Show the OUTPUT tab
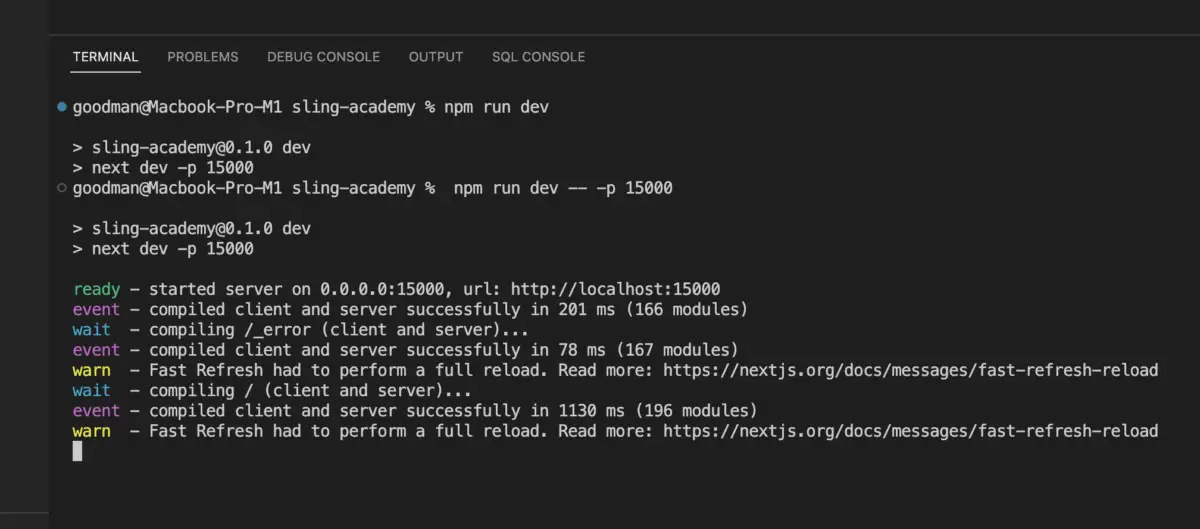 pyautogui.click(x=436, y=57)
